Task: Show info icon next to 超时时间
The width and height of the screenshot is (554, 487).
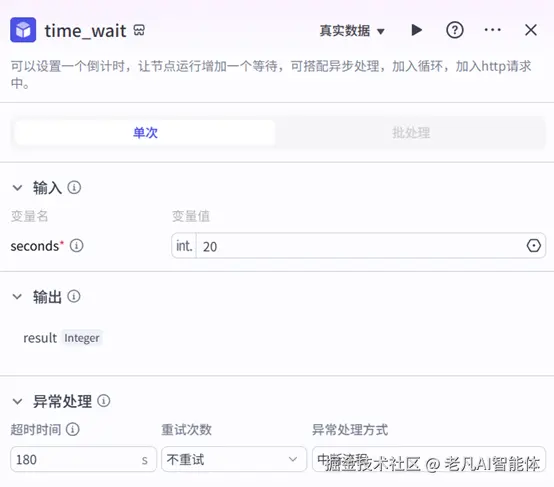Action: click(x=73, y=429)
